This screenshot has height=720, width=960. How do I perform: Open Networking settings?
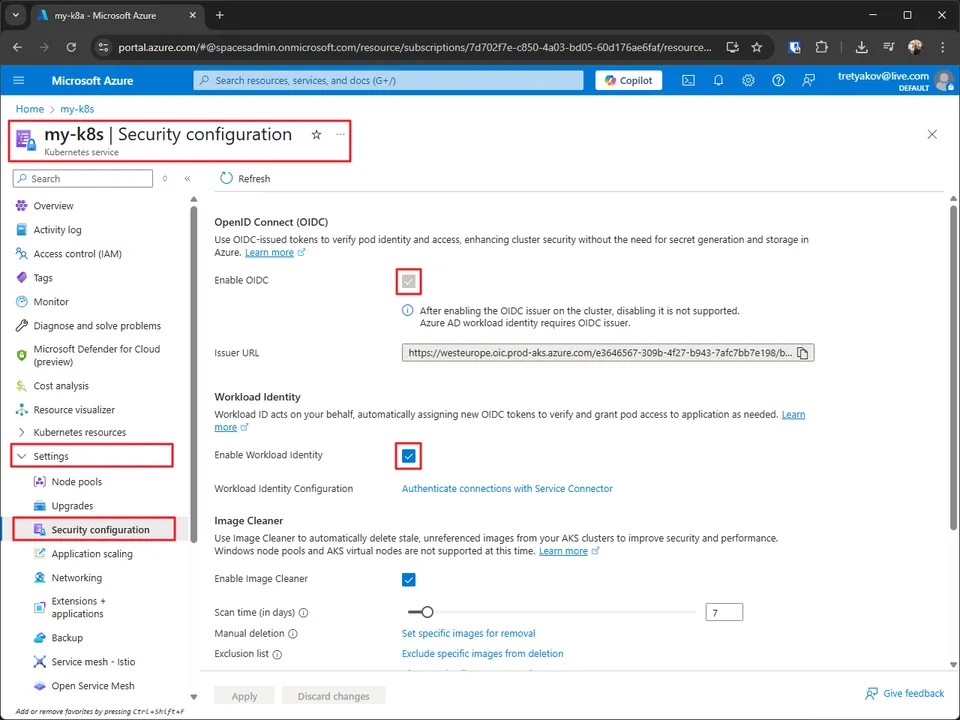click(77, 577)
